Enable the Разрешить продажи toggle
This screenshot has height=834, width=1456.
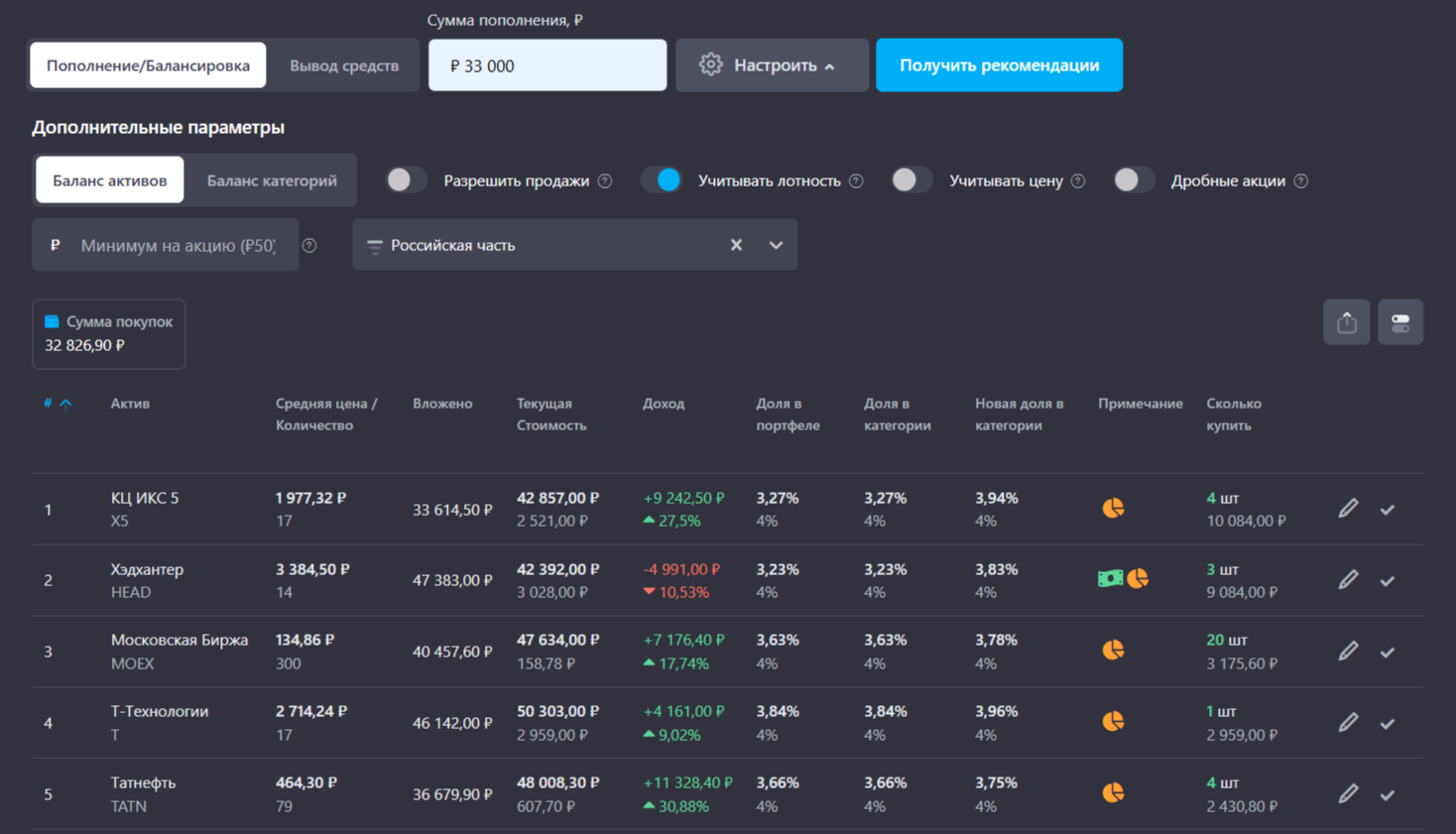tap(406, 180)
